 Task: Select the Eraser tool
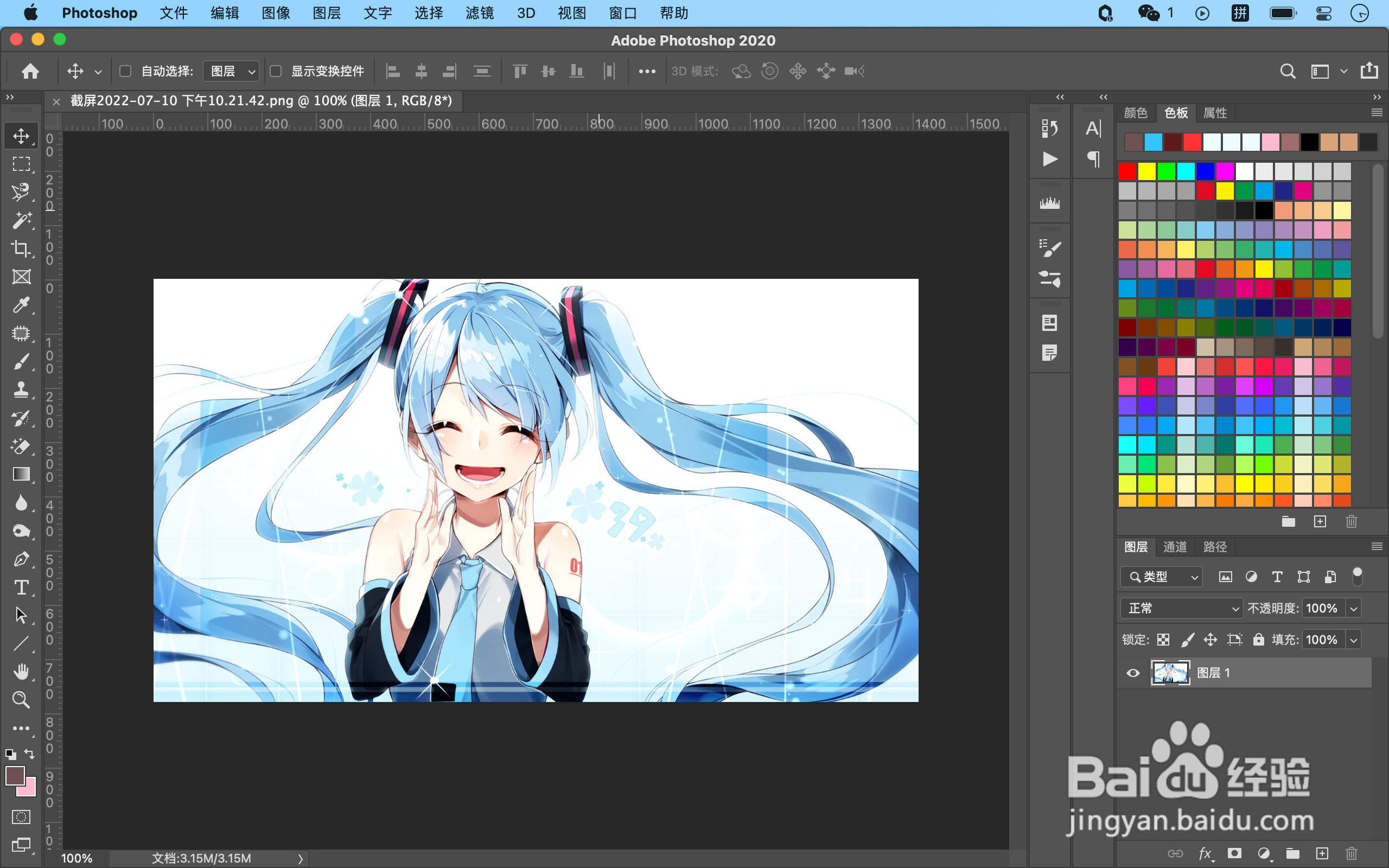click(21, 446)
